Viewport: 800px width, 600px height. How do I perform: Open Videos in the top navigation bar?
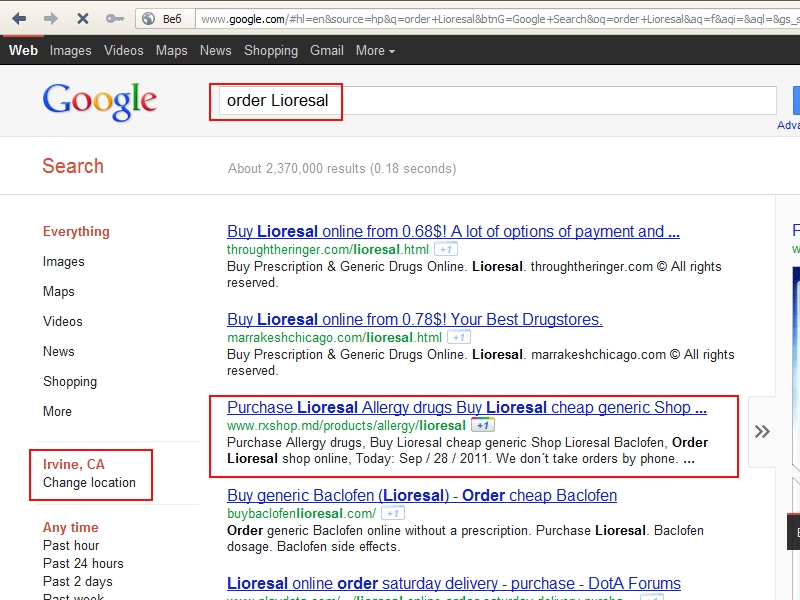pos(123,51)
